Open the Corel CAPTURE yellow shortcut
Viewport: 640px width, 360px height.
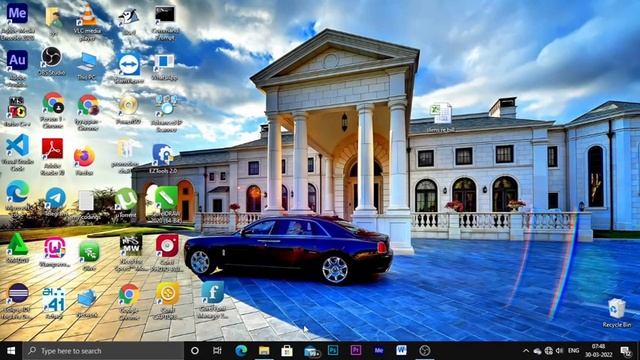tap(167, 300)
